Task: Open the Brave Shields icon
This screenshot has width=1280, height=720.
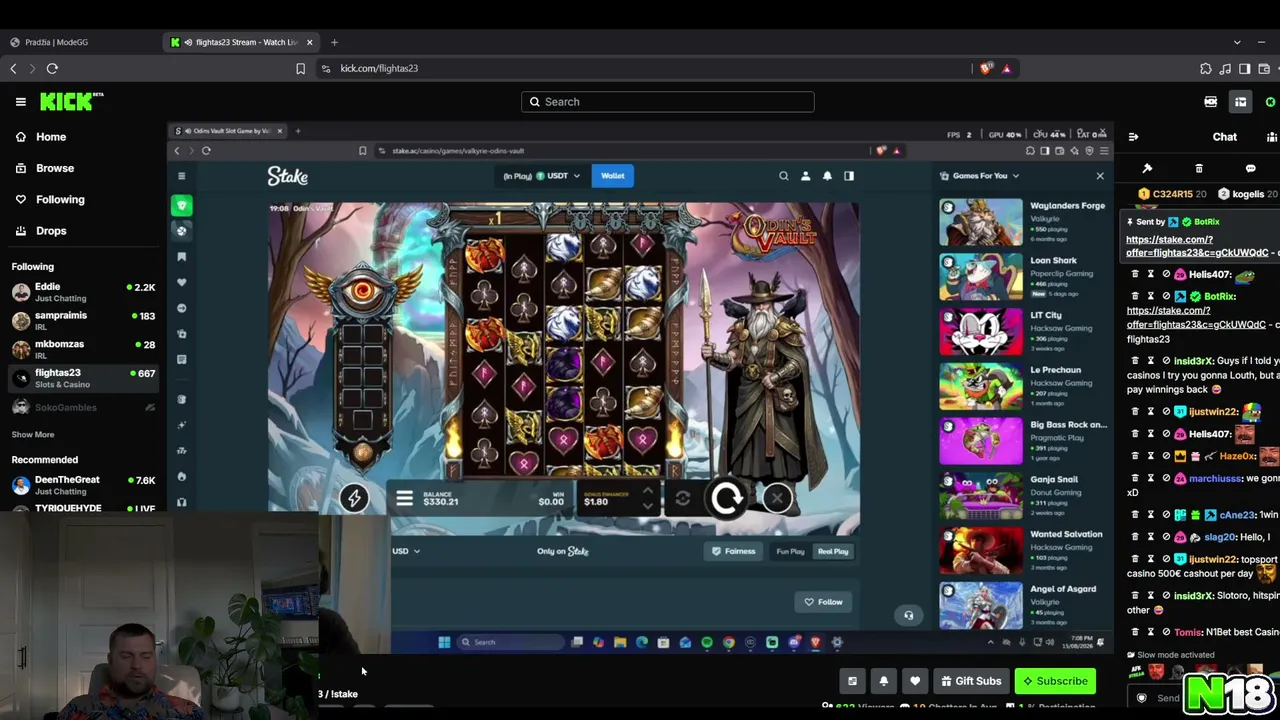Action: pos(986,68)
